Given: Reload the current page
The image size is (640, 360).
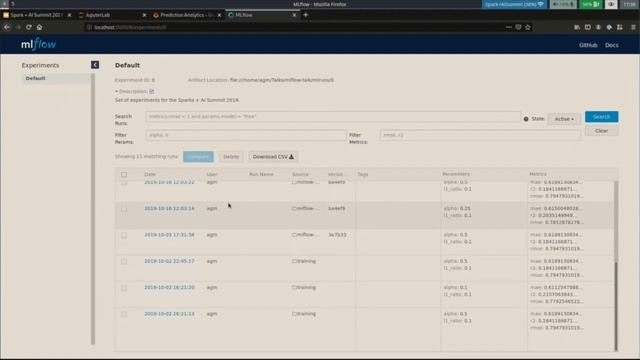Looking at the screenshot, I should [x=29, y=27].
